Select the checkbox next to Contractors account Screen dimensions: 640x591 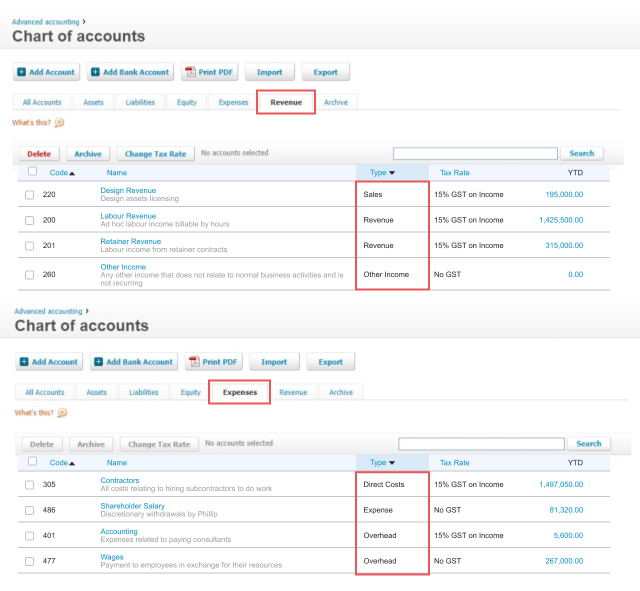[30, 484]
